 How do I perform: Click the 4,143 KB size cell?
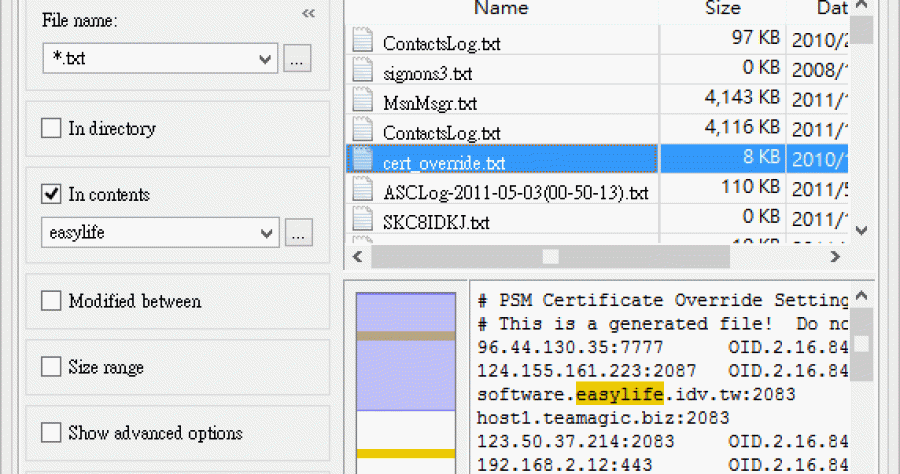742,98
